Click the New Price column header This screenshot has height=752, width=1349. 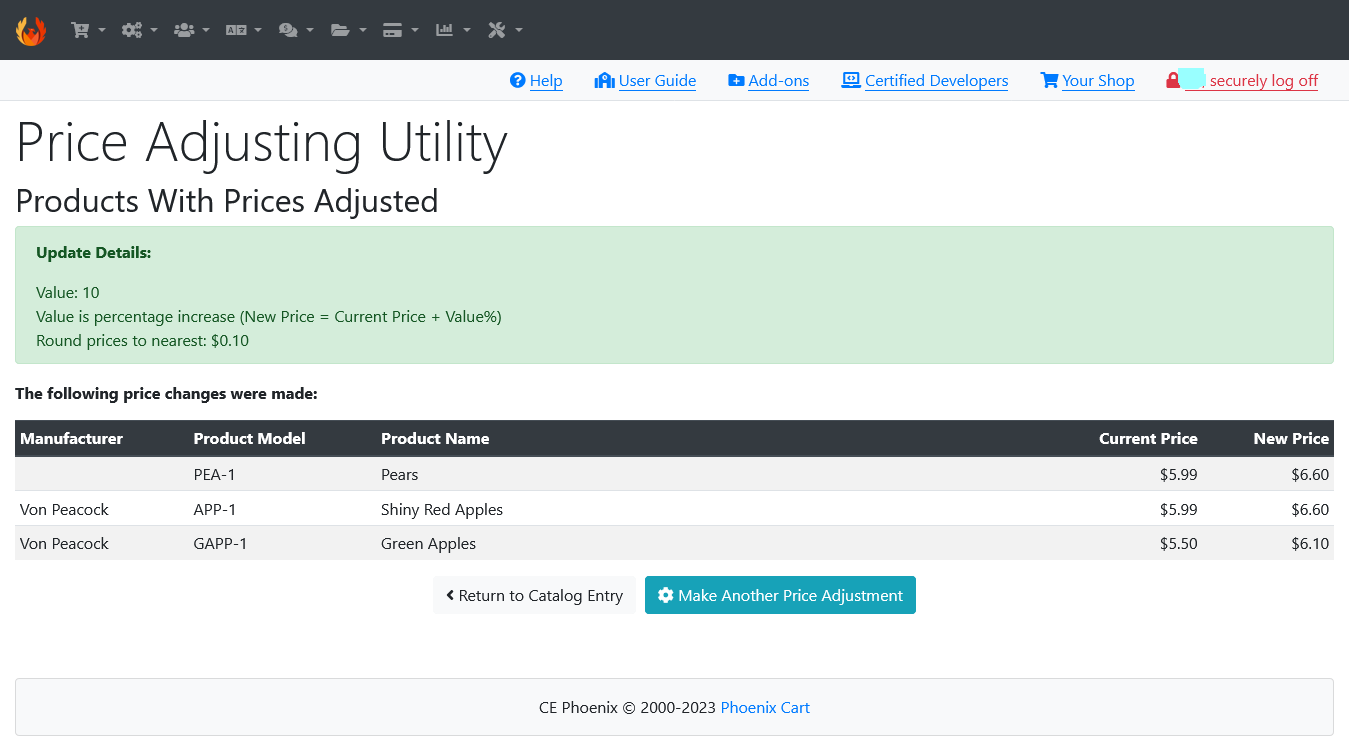pyautogui.click(x=1291, y=438)
